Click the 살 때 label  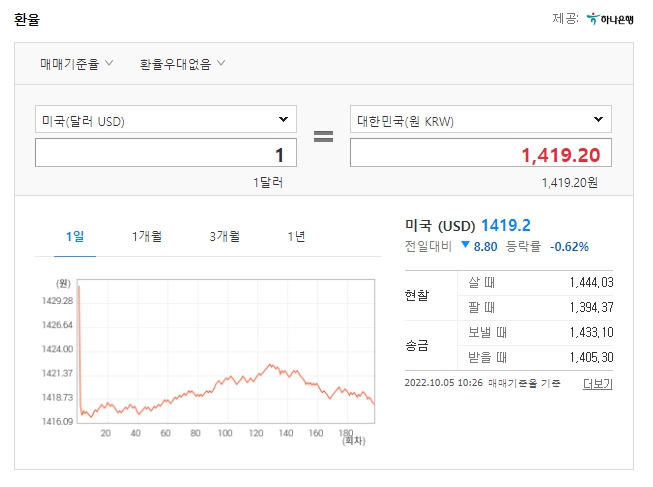(x=481, y=282)
